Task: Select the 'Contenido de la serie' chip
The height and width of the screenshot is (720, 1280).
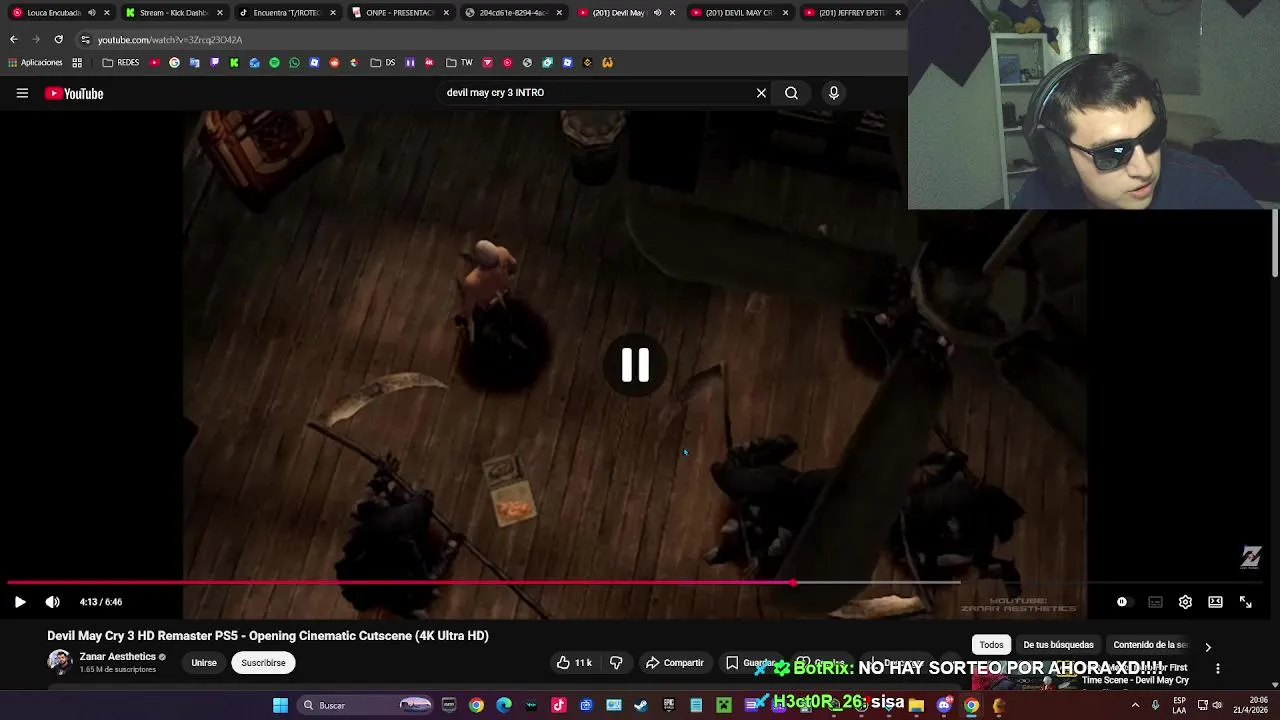Action: click(1150, 645)
